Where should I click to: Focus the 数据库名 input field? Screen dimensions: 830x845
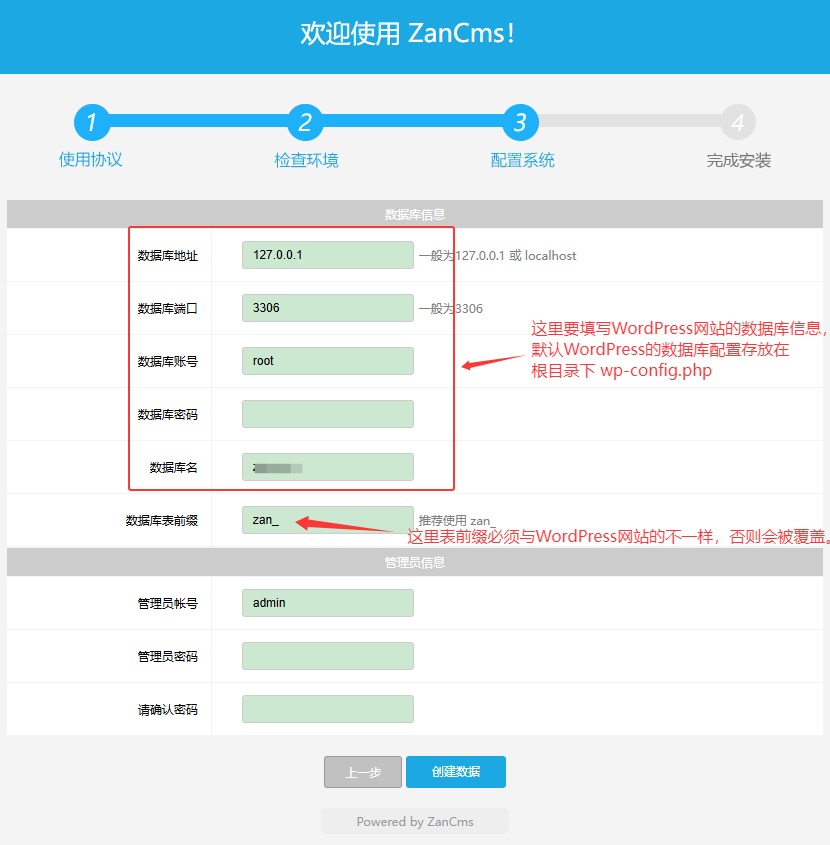328,467
